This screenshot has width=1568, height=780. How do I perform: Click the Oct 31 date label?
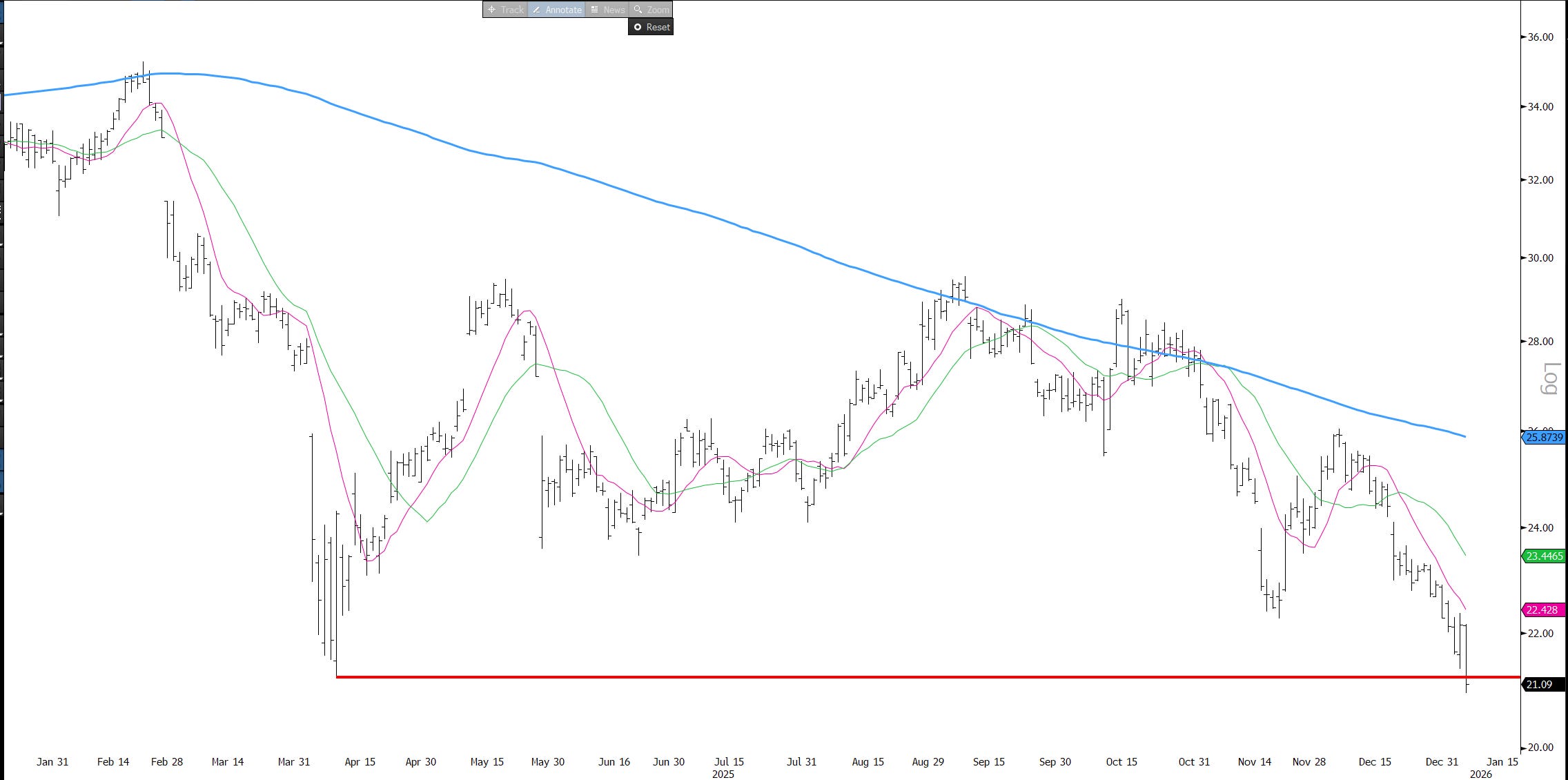pyautogui.click(x=1194, y=762)
